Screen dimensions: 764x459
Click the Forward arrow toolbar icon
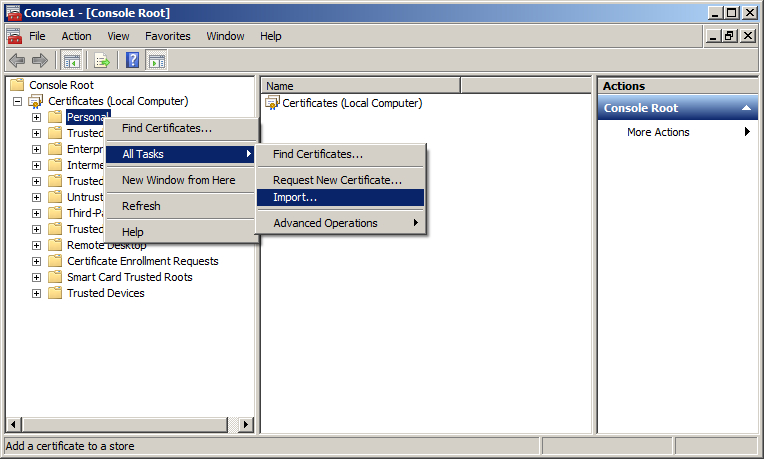point(40,60)
